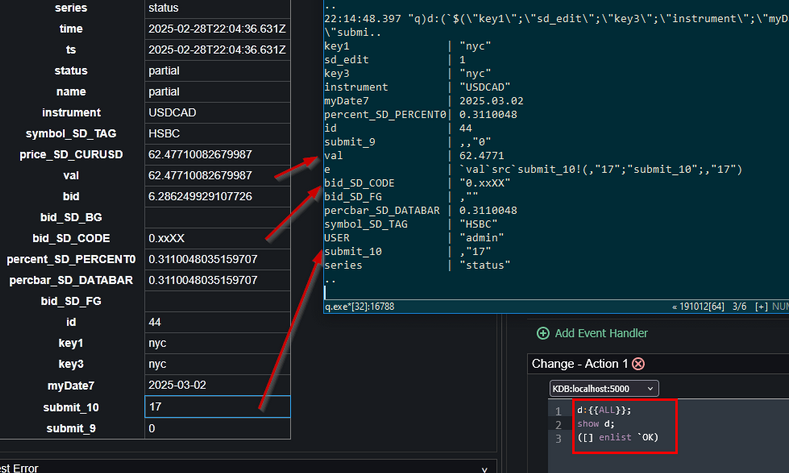
Task: Collapse the Latest Error panel chevron
Action: point(485,468)
